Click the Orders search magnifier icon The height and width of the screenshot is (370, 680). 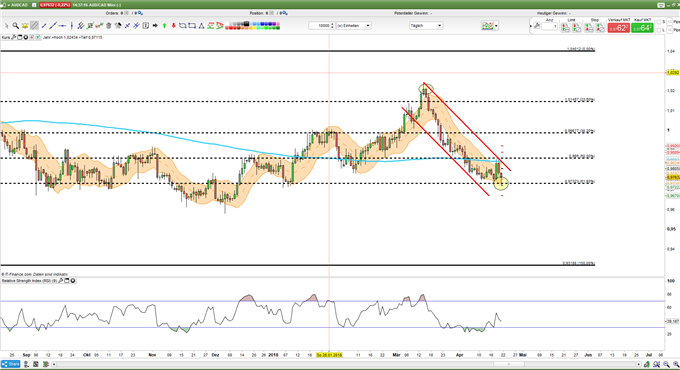click(x=140, y=13)
